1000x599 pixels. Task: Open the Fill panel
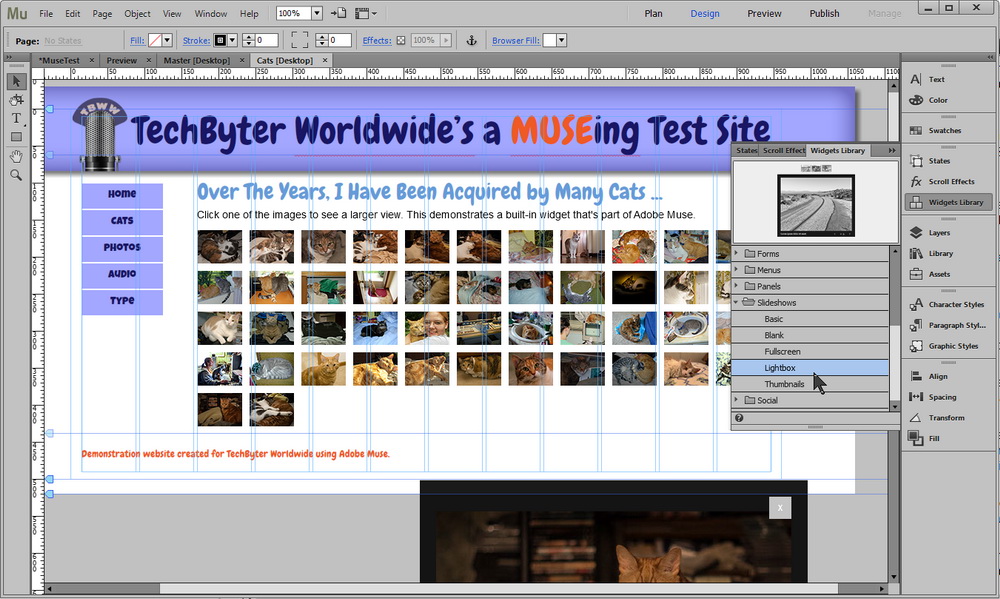click(926, 438)
